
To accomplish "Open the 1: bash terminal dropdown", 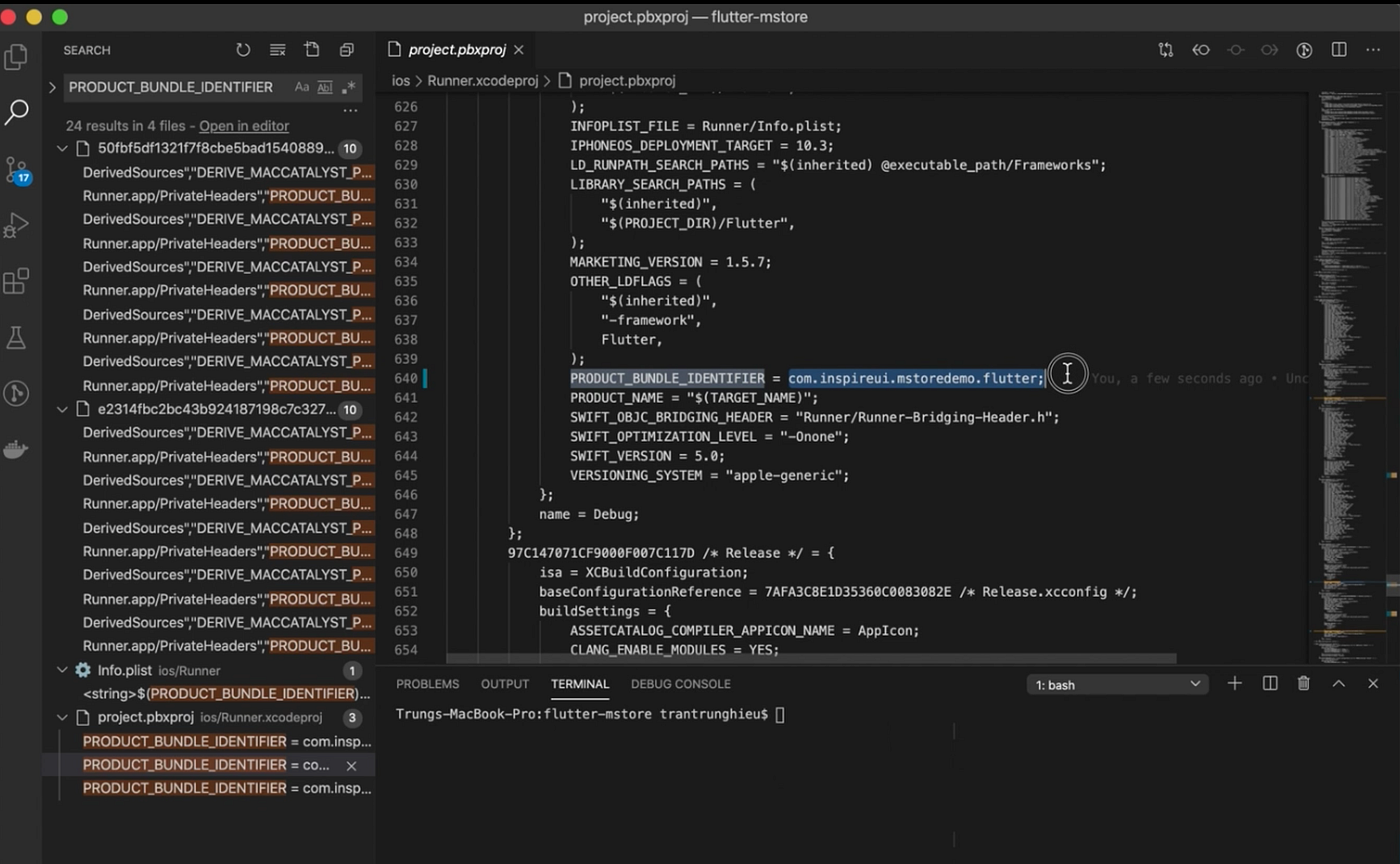I will [1118, 685].
